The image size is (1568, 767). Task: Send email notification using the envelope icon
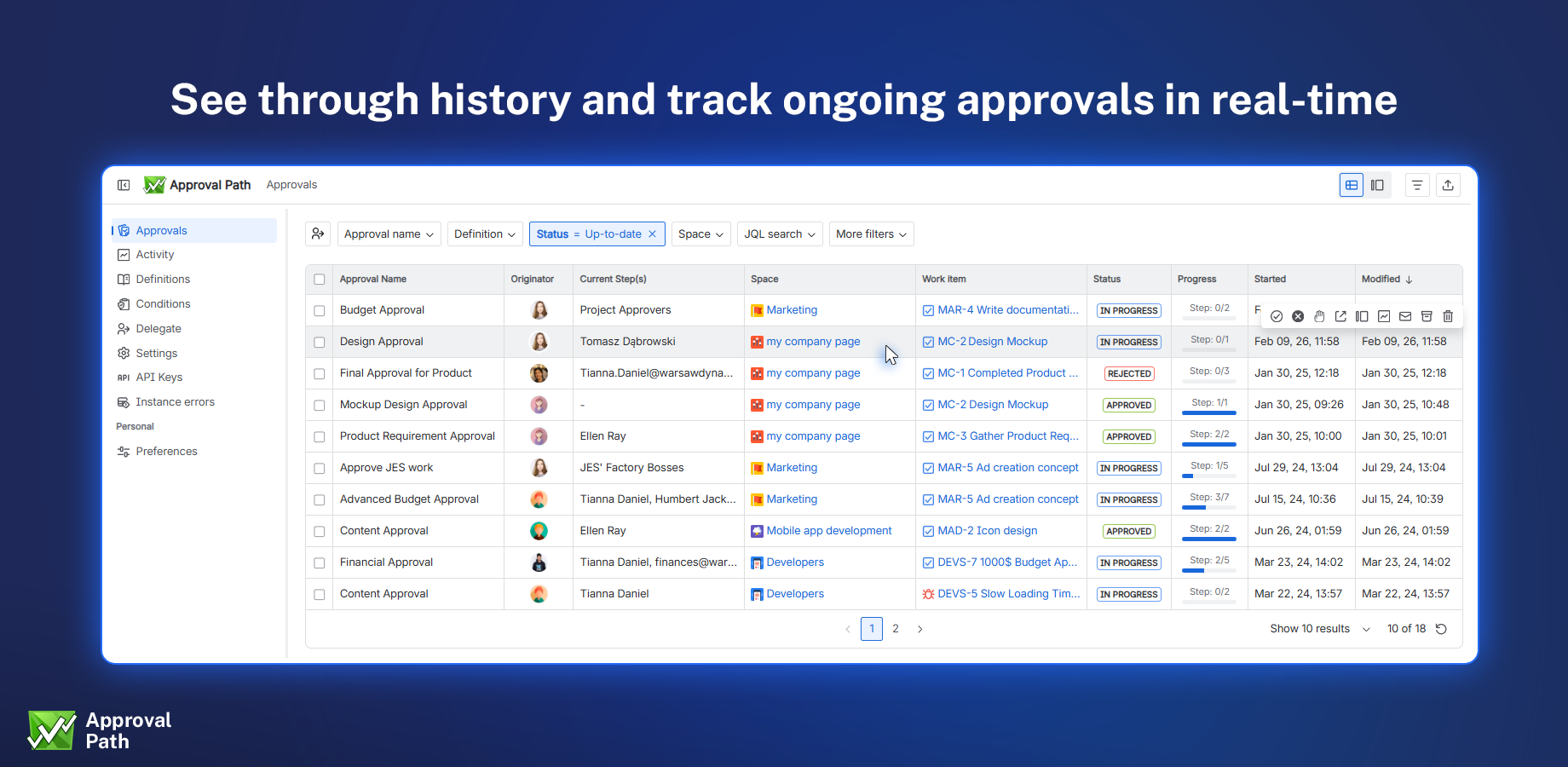coord(1405,316)
